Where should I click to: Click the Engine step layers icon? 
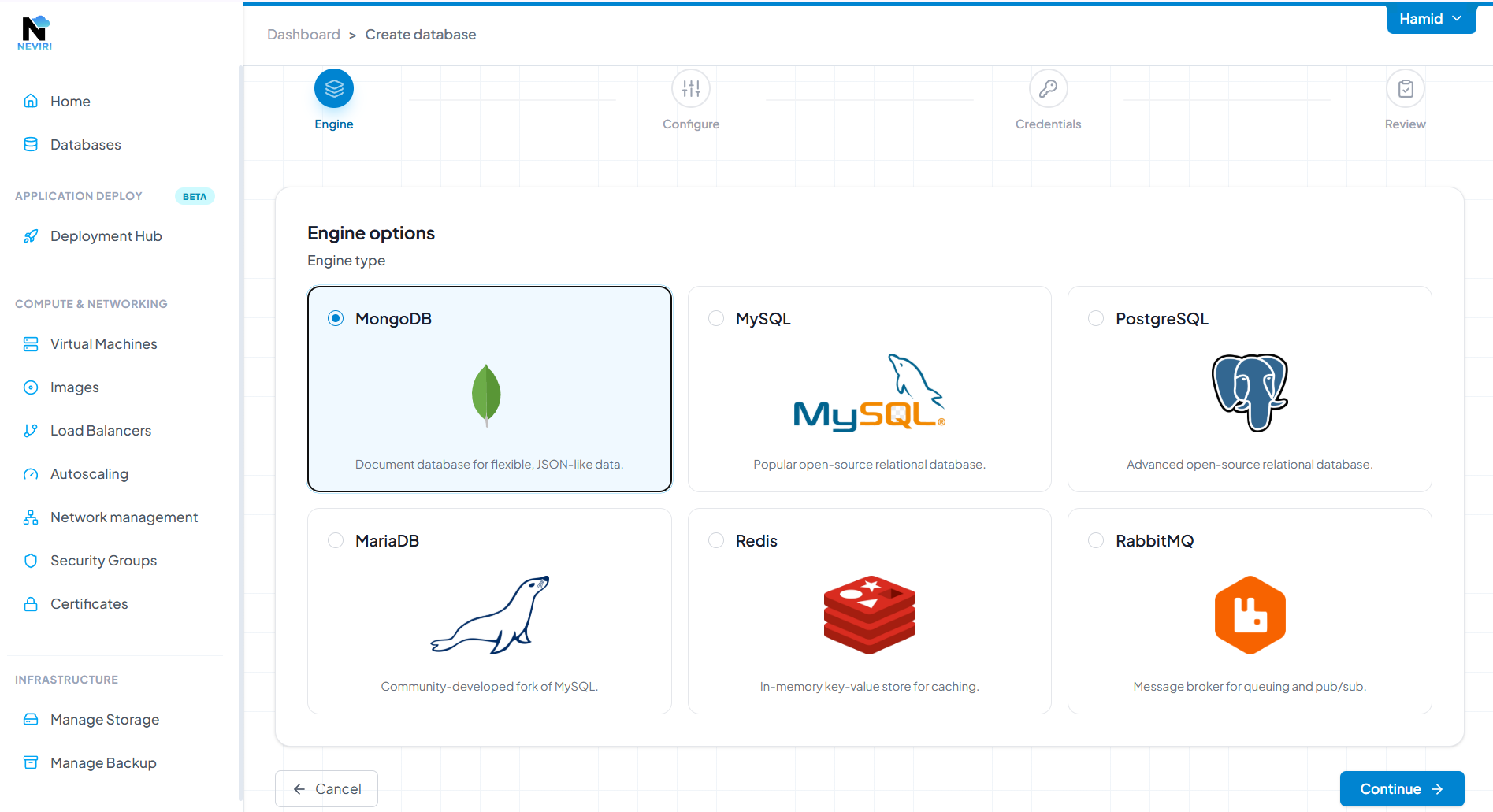coord(334,88)
